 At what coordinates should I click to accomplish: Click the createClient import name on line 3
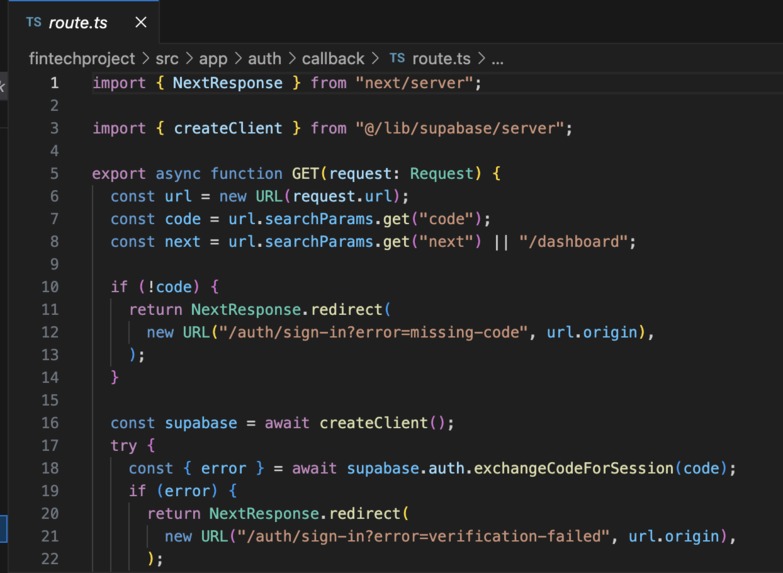click(x=228, y=128)
